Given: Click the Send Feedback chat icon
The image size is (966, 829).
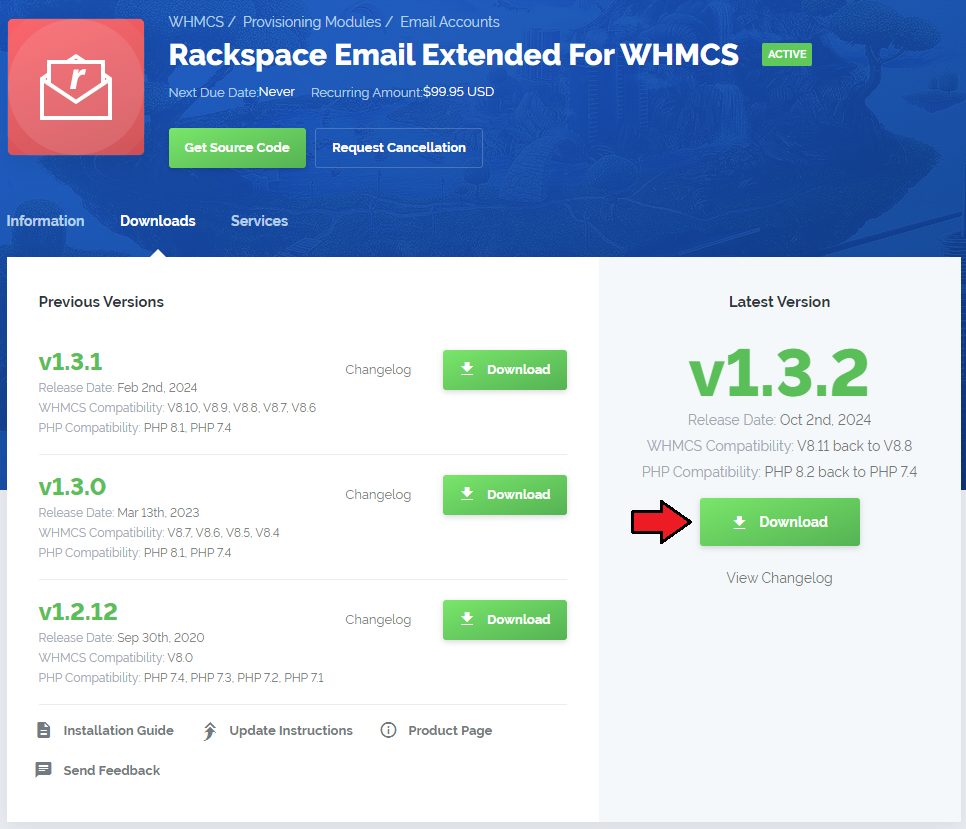Looking at the screenshot, I should tap(44, 770).
